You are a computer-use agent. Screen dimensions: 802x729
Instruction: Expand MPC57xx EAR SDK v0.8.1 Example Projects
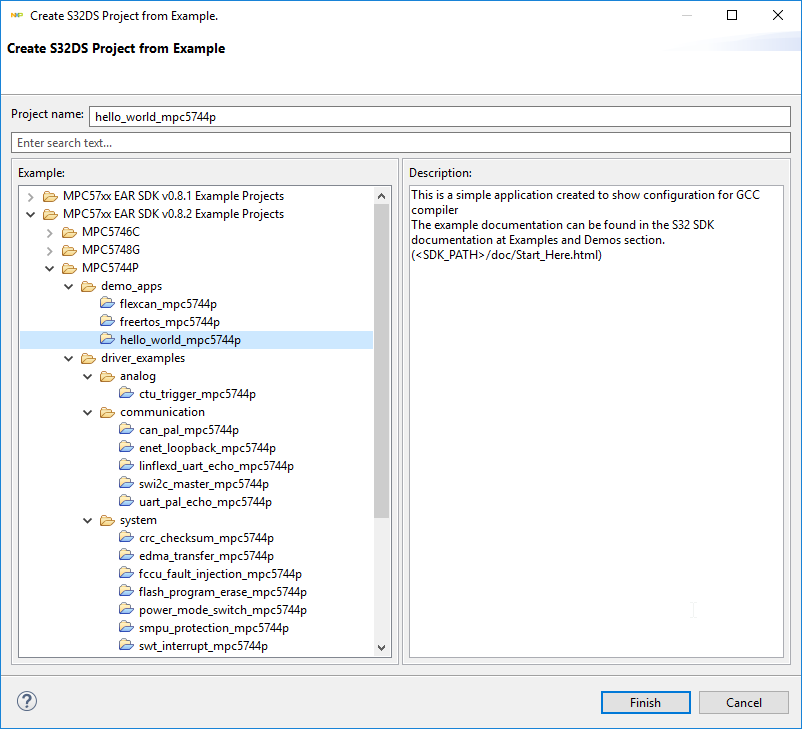[30, 196]
